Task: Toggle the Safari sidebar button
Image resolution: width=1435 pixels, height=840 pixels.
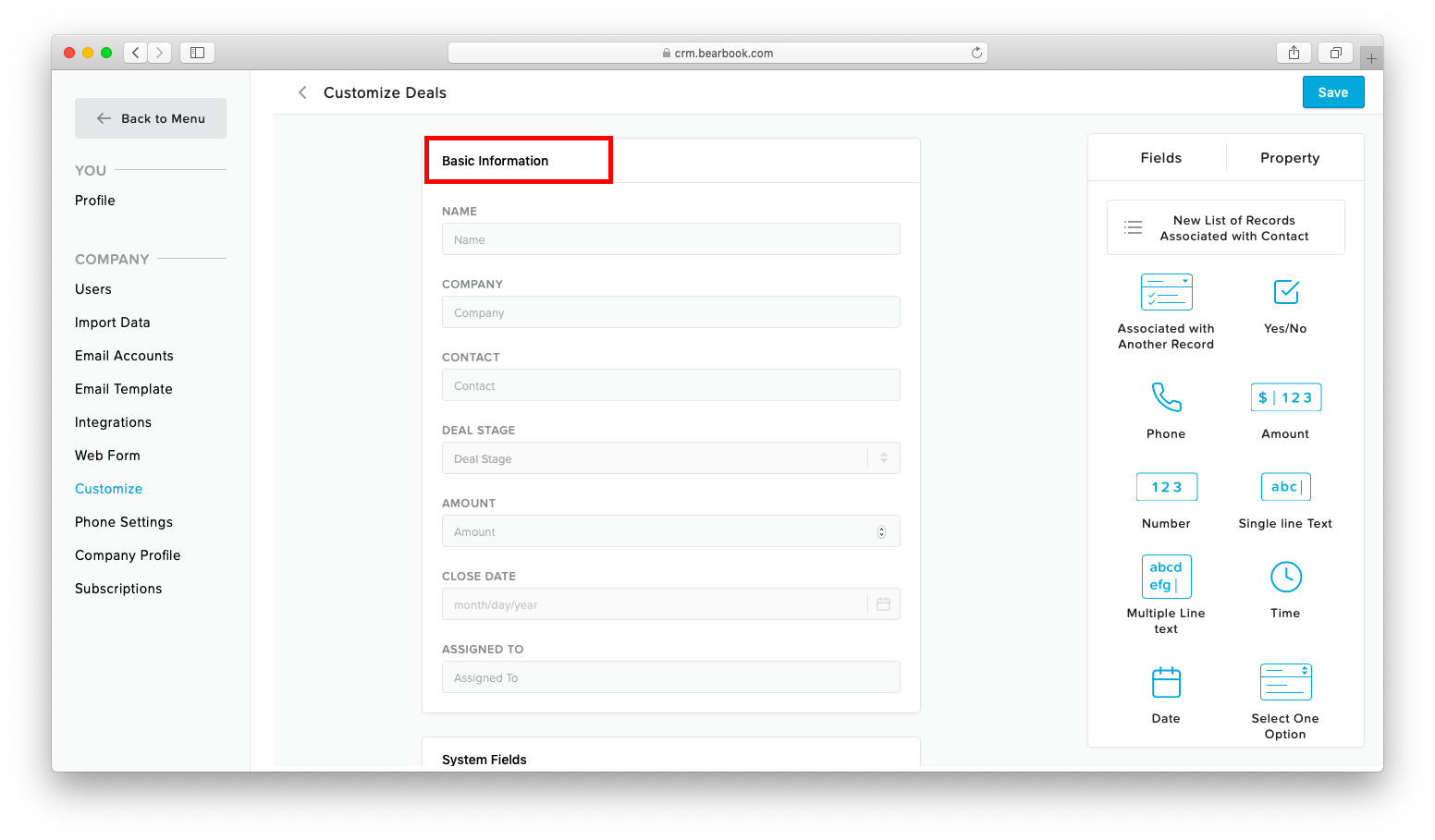Action: 197,53
